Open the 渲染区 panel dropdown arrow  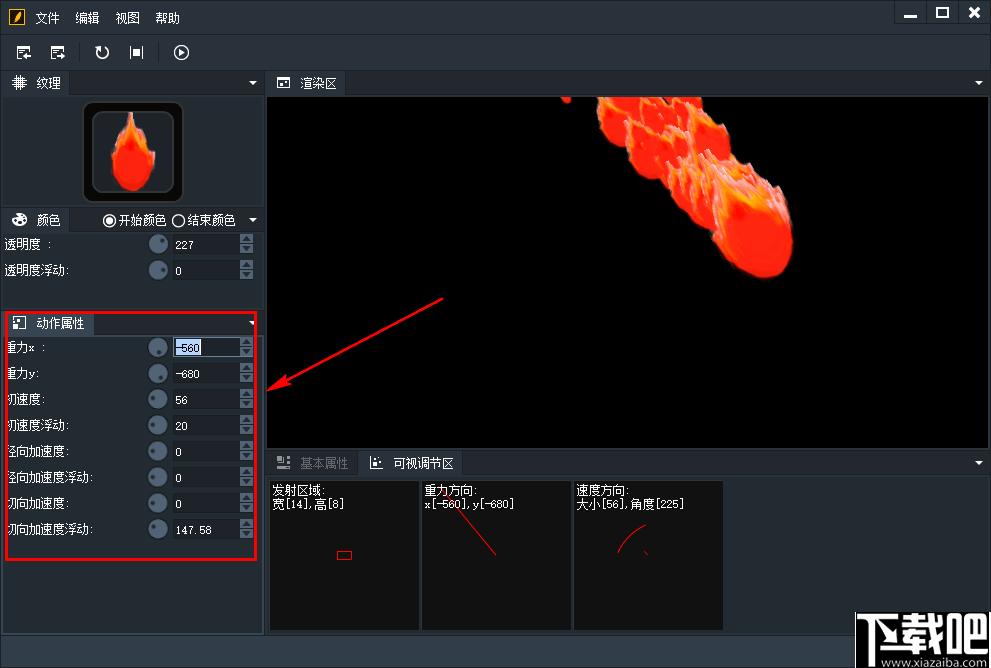pos(978,83)
